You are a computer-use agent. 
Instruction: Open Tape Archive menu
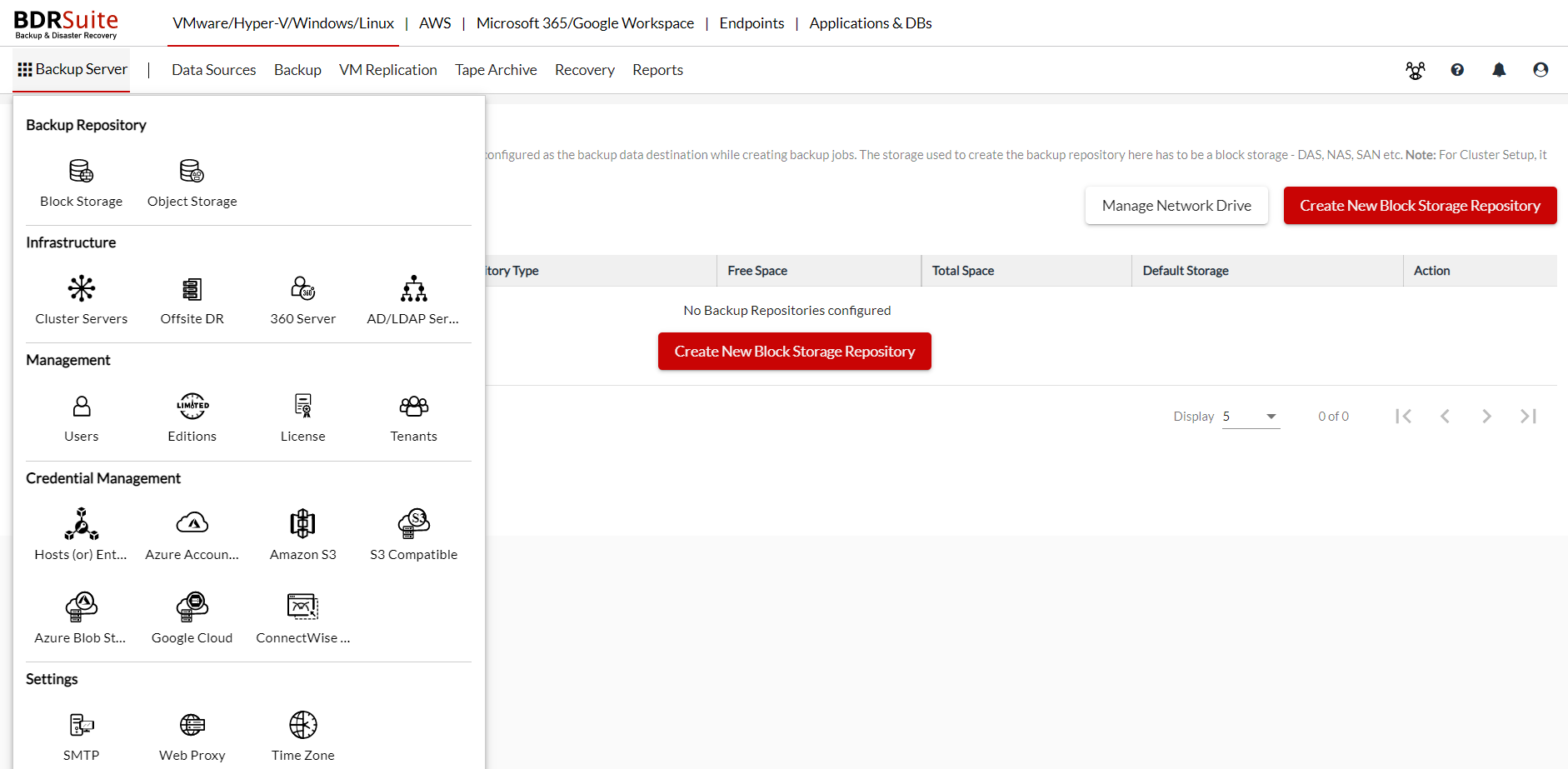496,70
